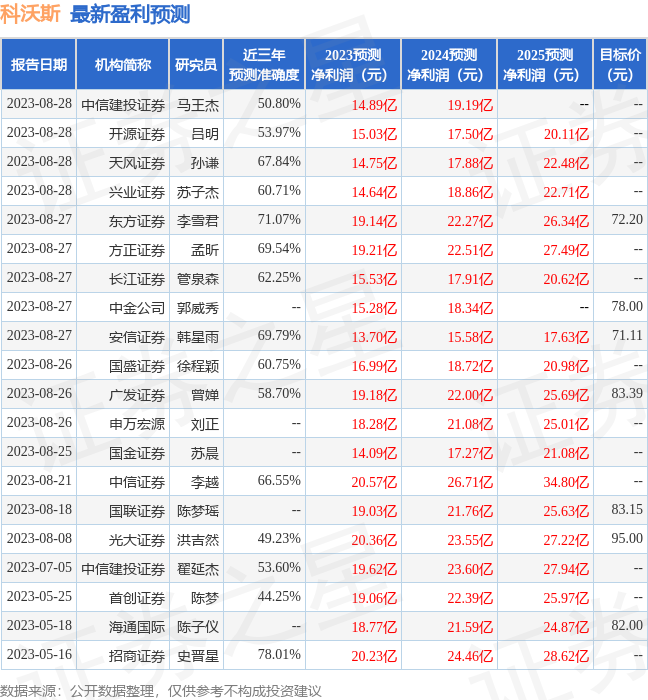Click analyst name 管泉森
648x700 pixels.
pyautogui.click(x=198, y=279)
